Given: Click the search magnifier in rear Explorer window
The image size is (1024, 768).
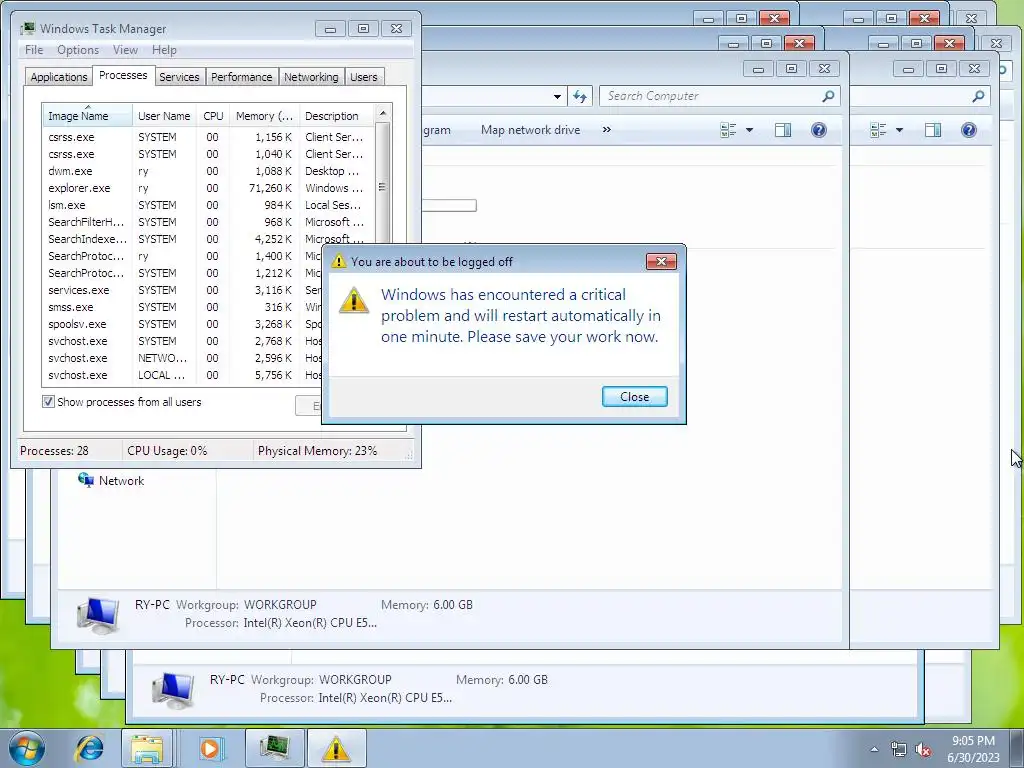Looking at the screenshot, I should coord(978,96).
